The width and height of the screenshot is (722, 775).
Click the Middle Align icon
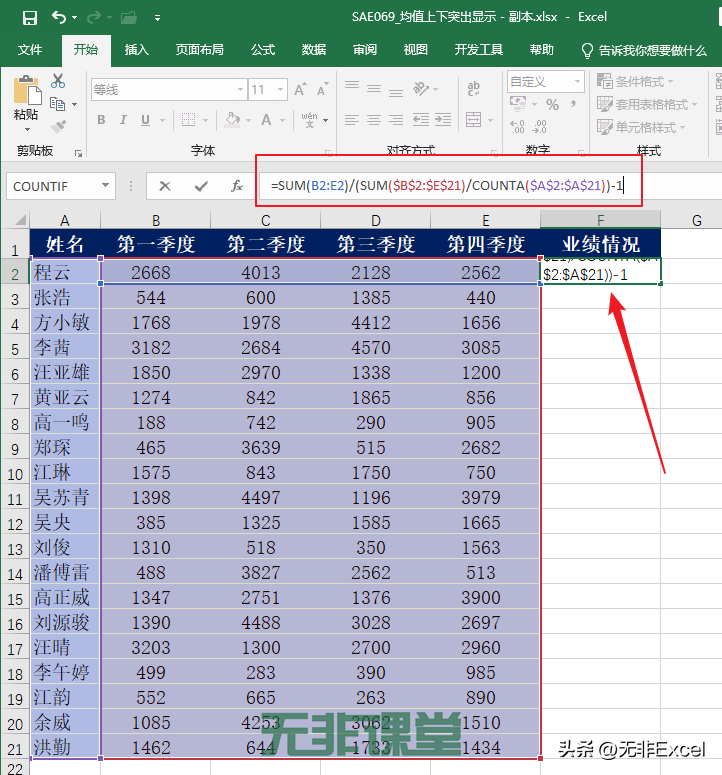(x=374, y=88)
